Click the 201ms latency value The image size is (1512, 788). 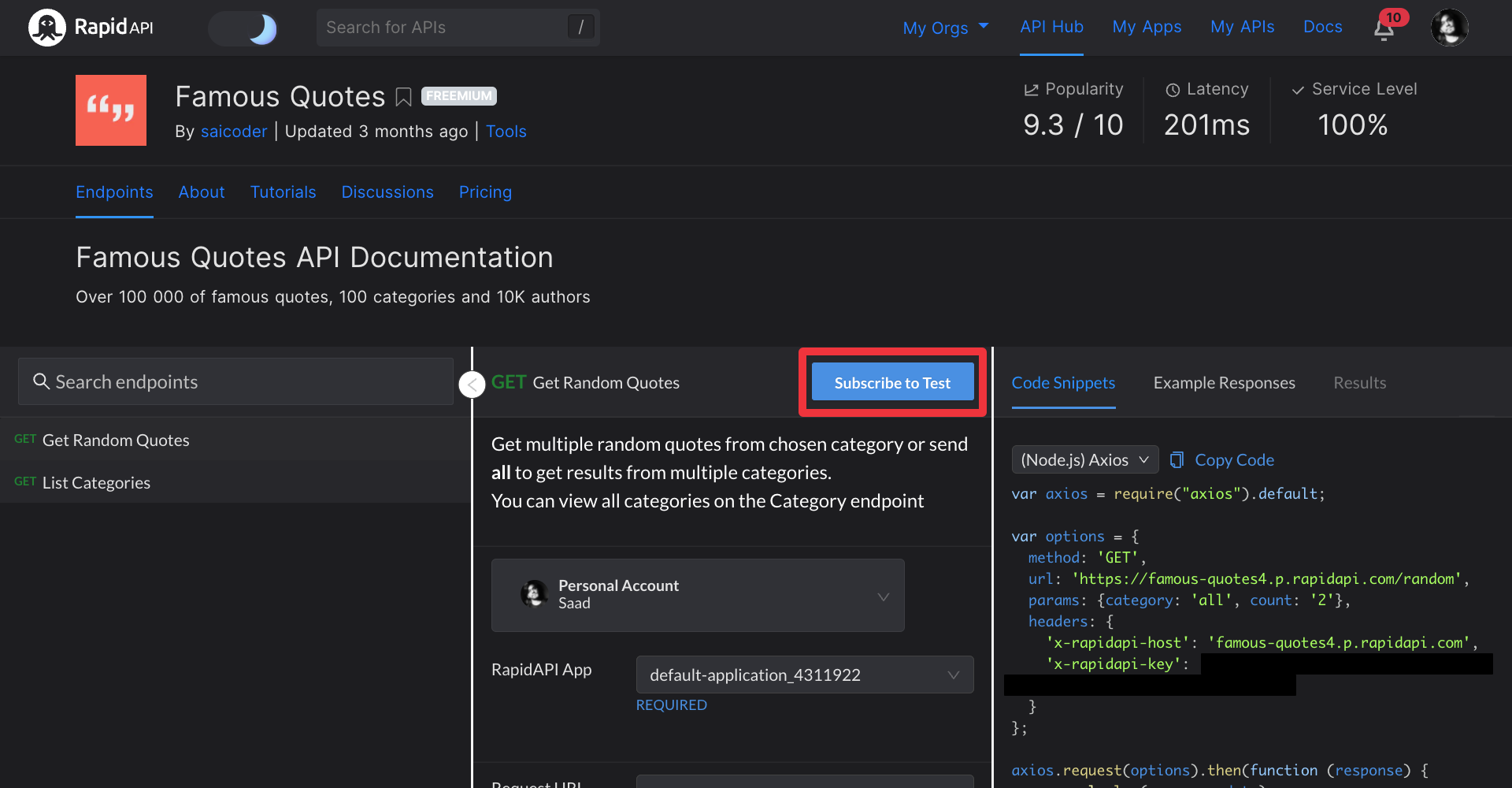pyautogui.click(x=1206, y=125)
